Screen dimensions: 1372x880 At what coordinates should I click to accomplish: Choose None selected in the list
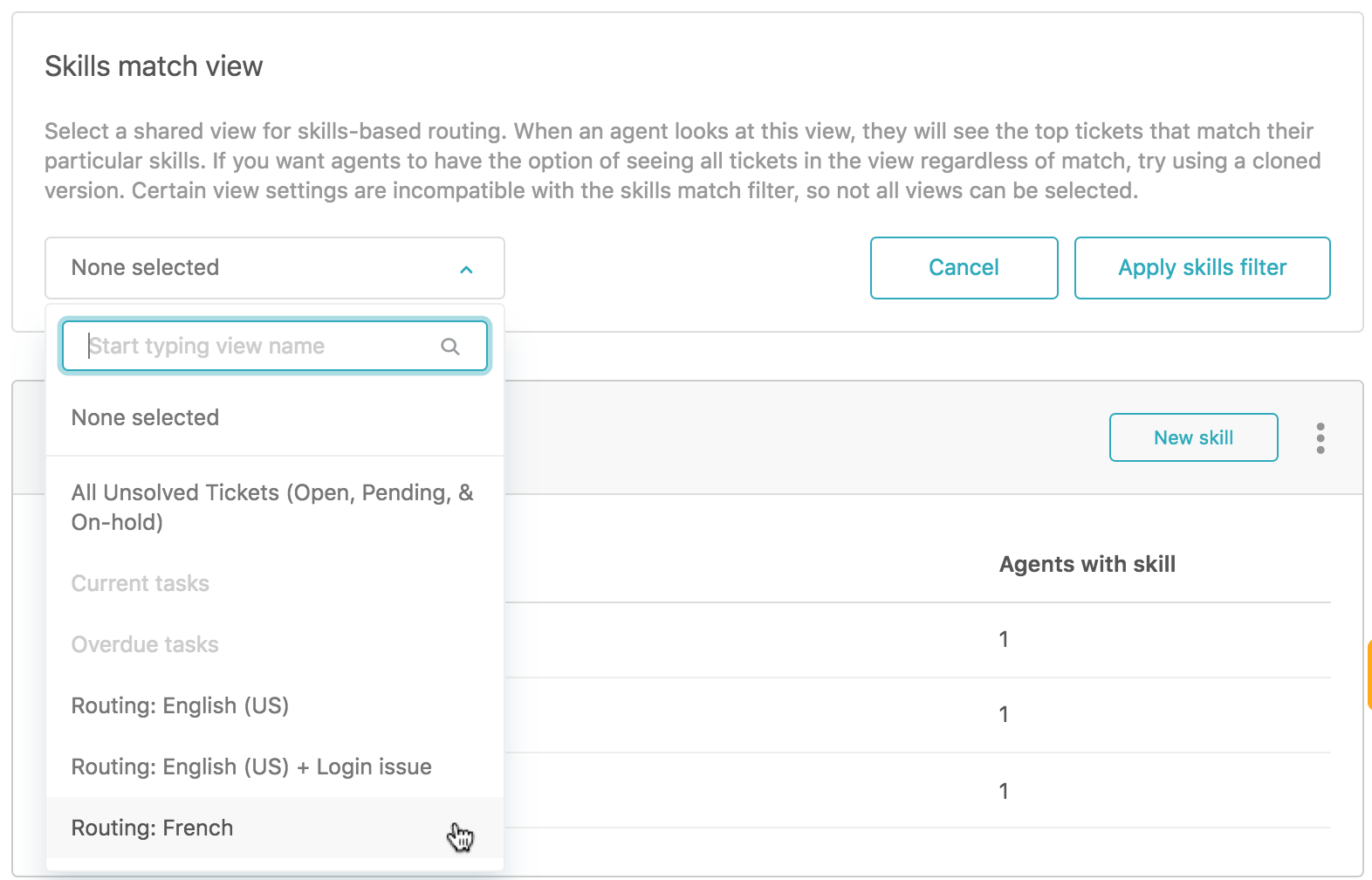coord(145,417)
